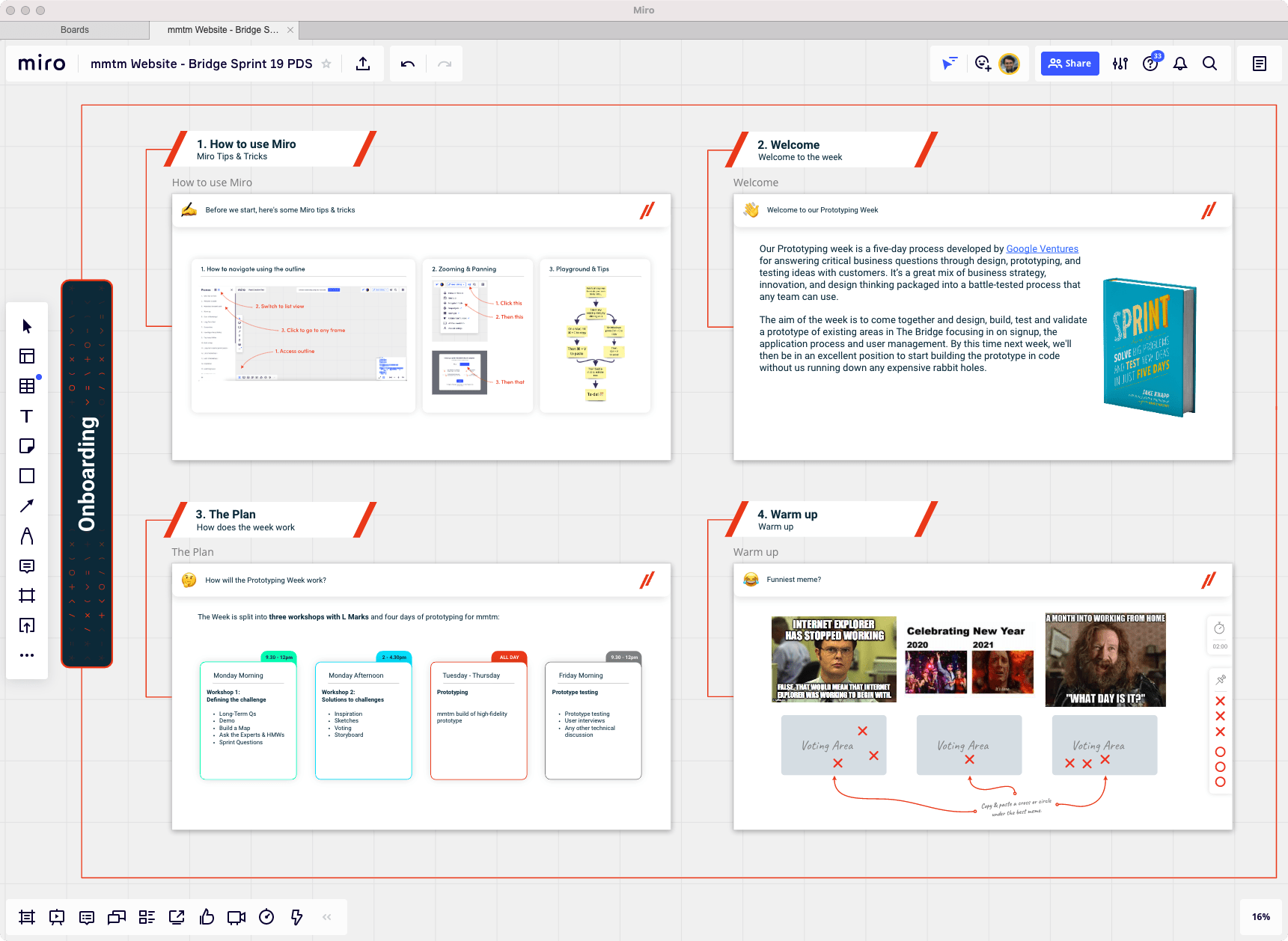Select the sticky note tool
This screenshot has height=941, width=1288.
click(27, 446)
